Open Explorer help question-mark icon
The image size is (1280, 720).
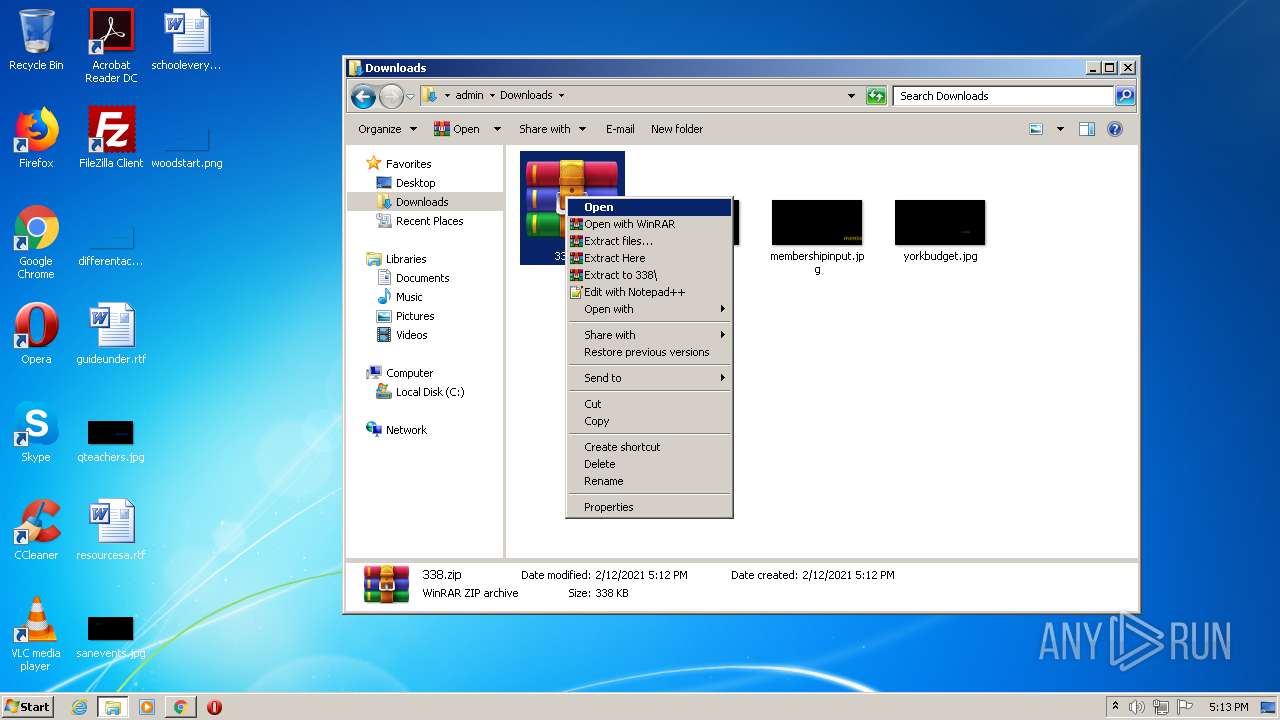point(1115,129)
